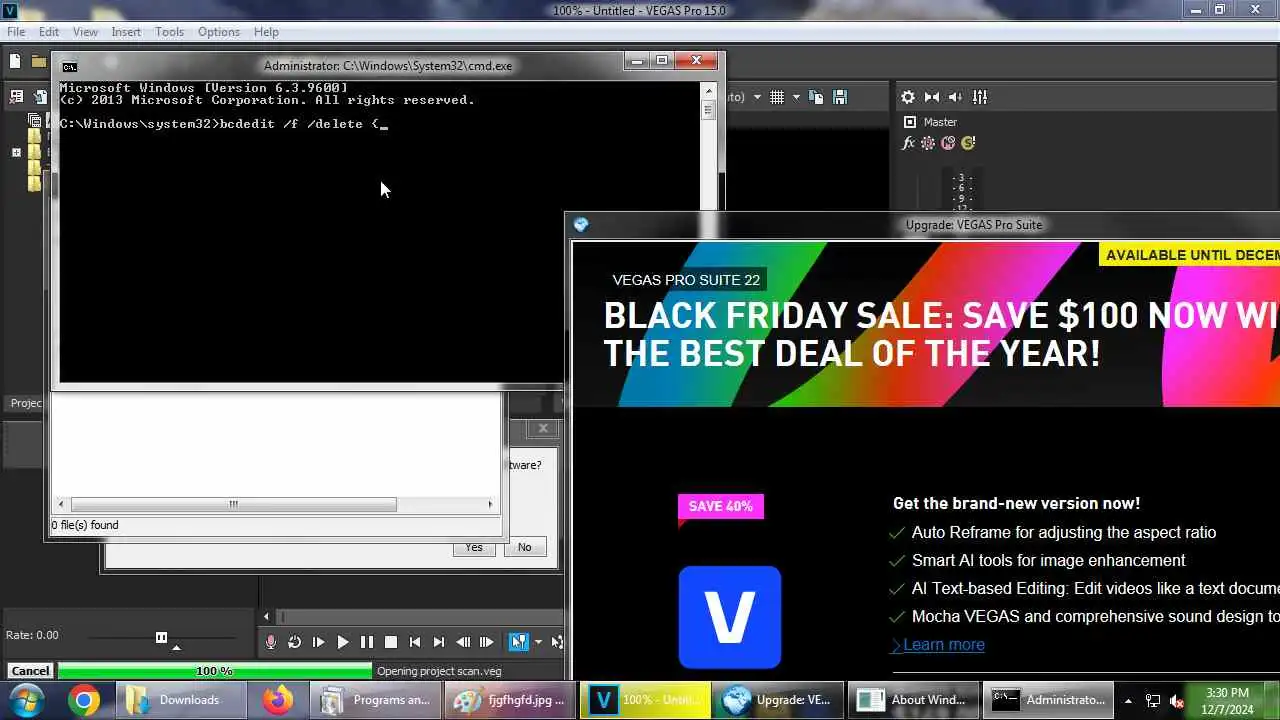Step to next frame
Screen dimensions: 1280x720
click(x=486, y=642)
